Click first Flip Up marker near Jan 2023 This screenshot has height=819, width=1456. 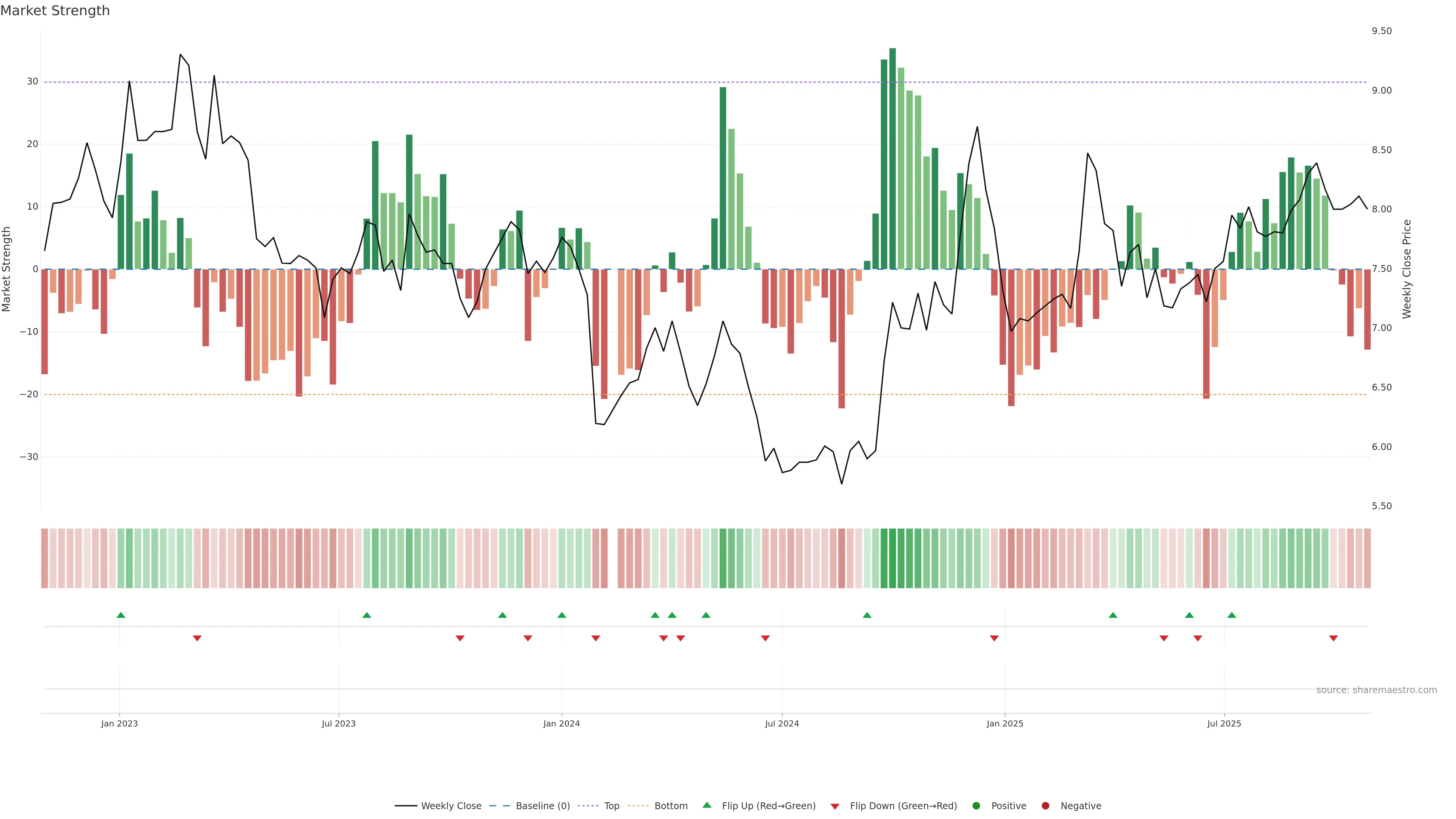[121, 615]
